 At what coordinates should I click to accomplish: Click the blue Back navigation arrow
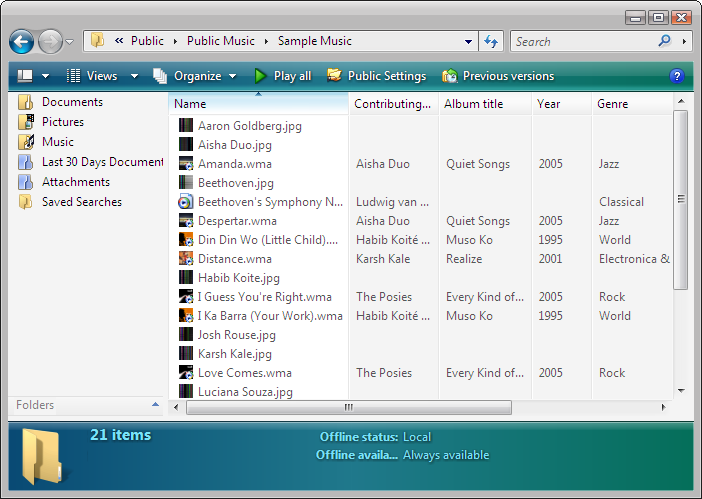pos(22,42)
